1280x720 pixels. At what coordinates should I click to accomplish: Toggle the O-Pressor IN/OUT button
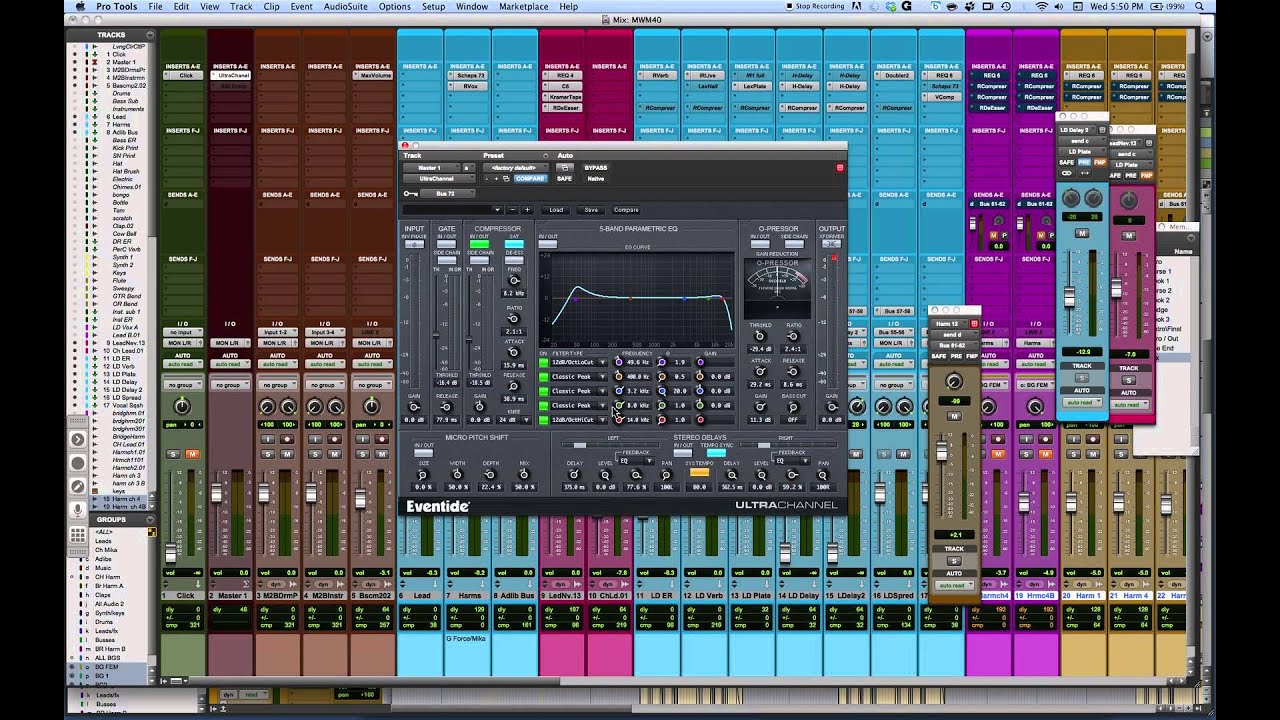tap(761, 244)
